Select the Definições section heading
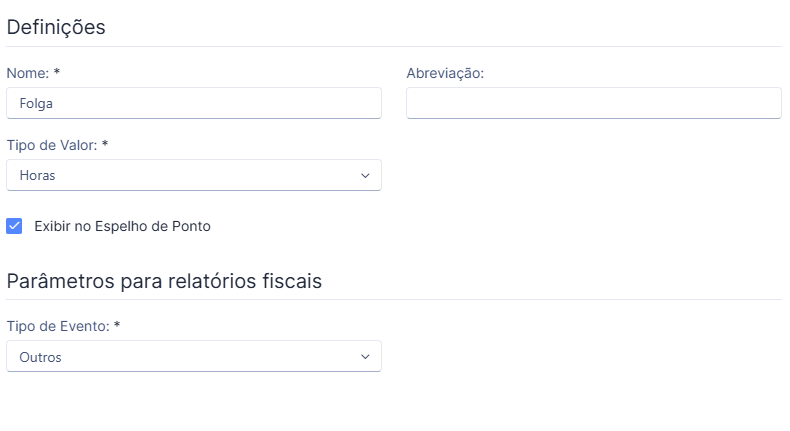The image size is (790, 431). click(x=56, y=27)
